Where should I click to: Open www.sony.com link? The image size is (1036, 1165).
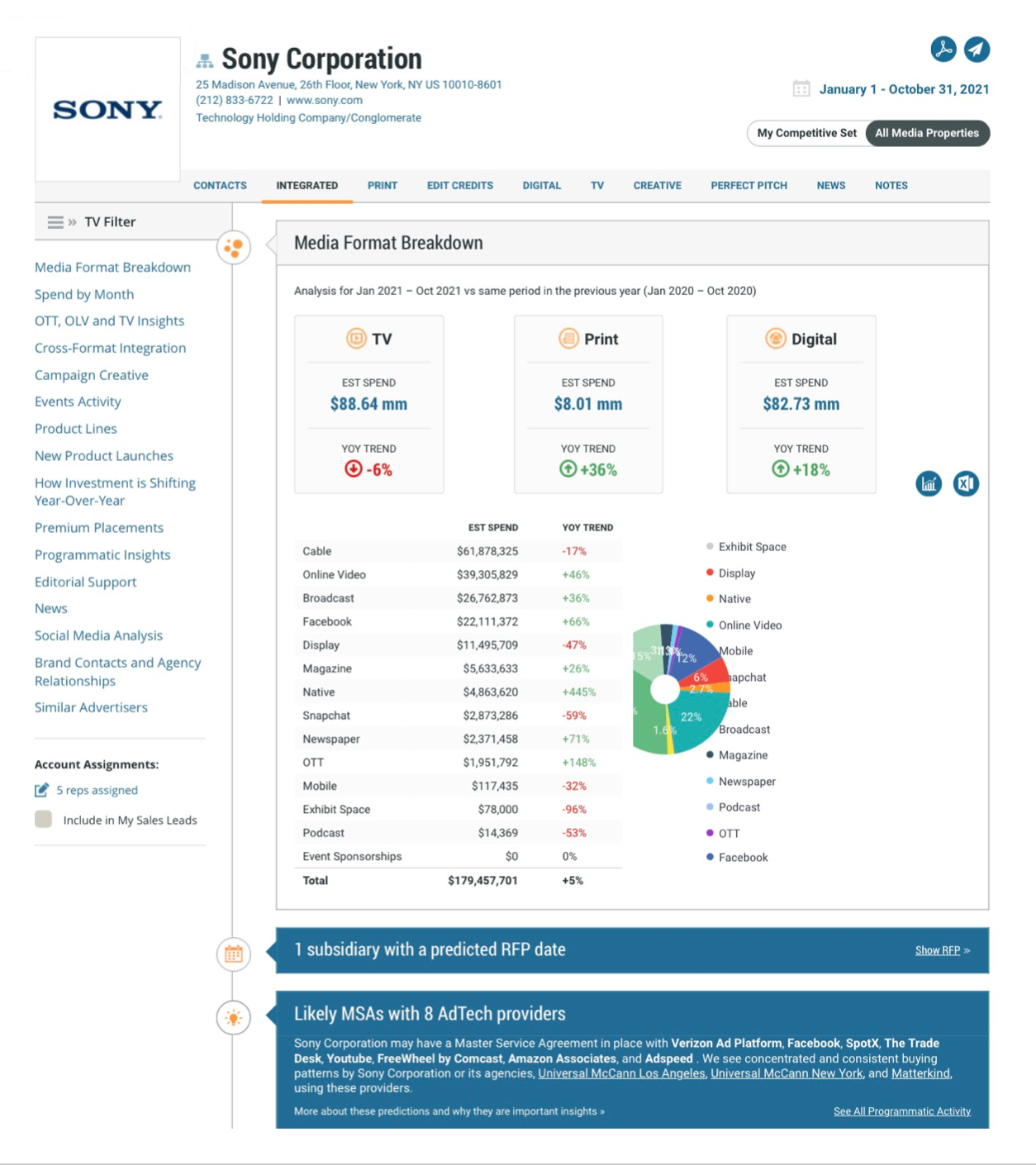(x=325, y=100)
